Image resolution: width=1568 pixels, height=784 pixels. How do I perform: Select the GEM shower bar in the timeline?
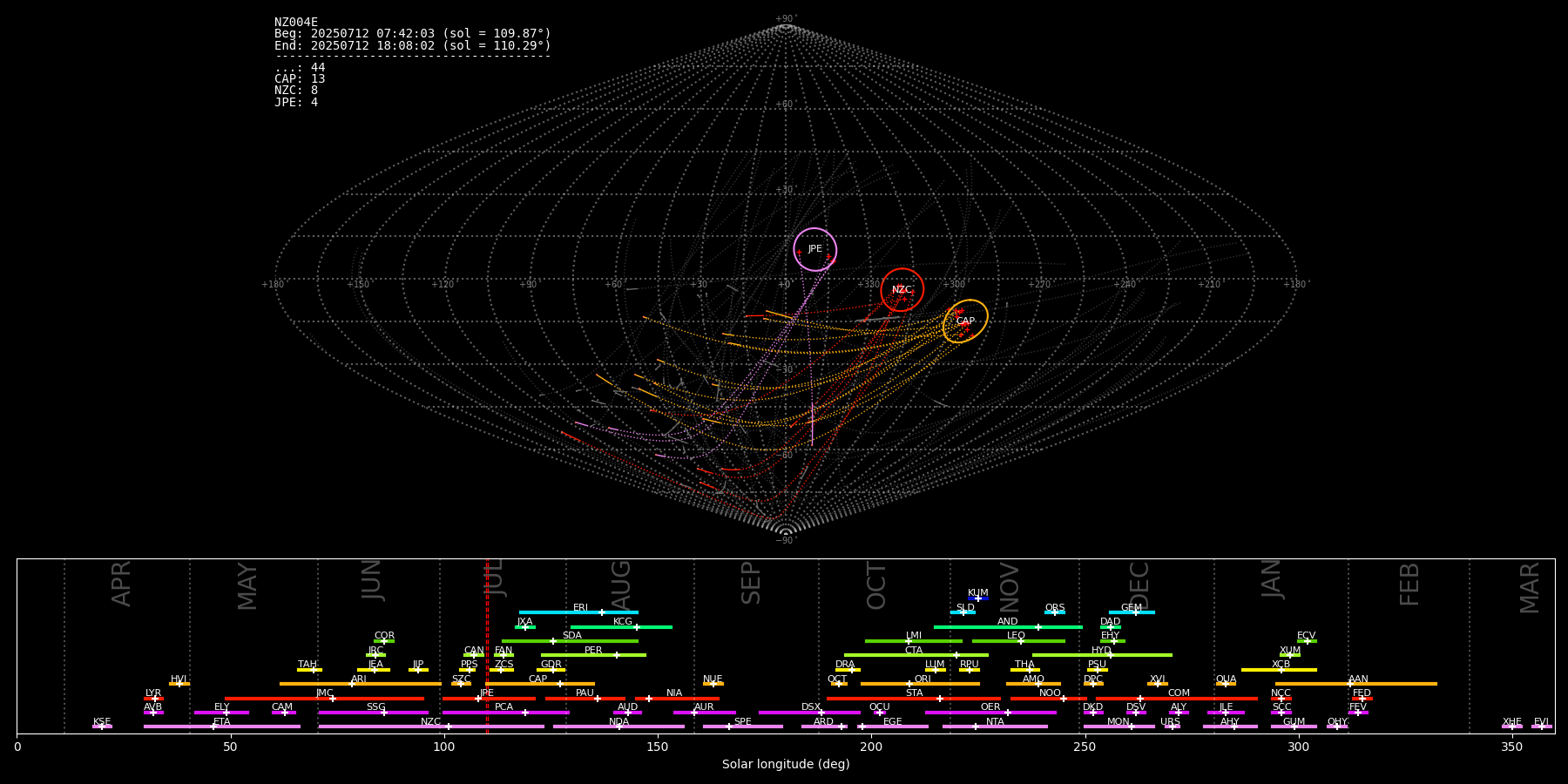[x=1132, y=612]
